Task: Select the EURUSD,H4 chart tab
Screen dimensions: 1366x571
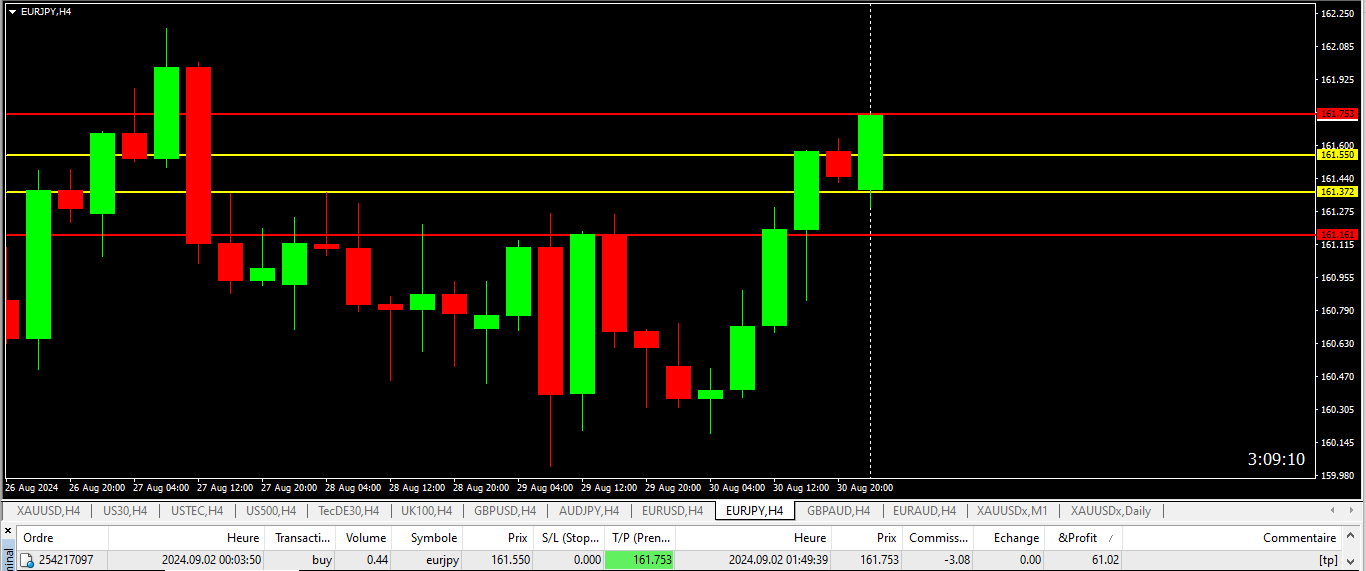Action: 672,511
